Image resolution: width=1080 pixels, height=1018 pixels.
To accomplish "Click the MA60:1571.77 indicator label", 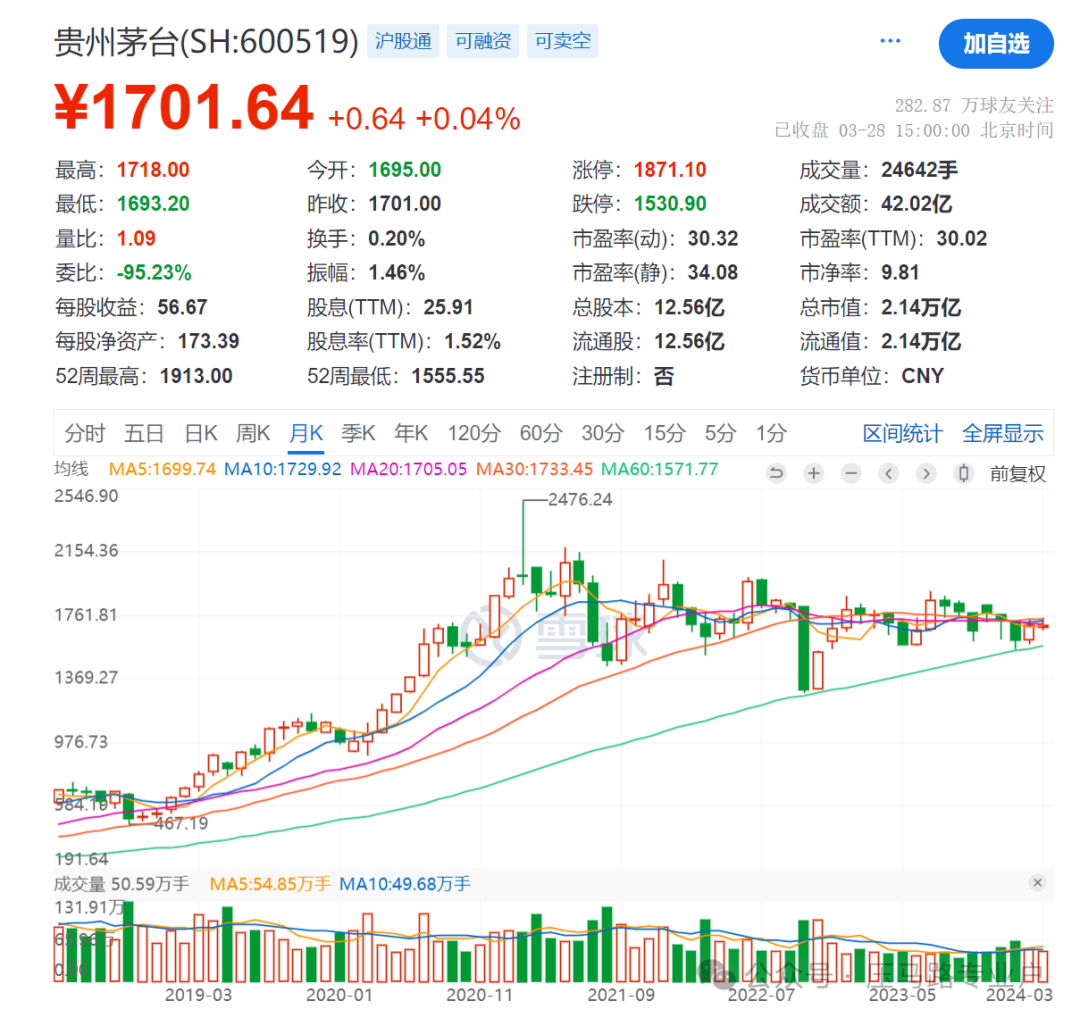I will [x=660, y=469].
